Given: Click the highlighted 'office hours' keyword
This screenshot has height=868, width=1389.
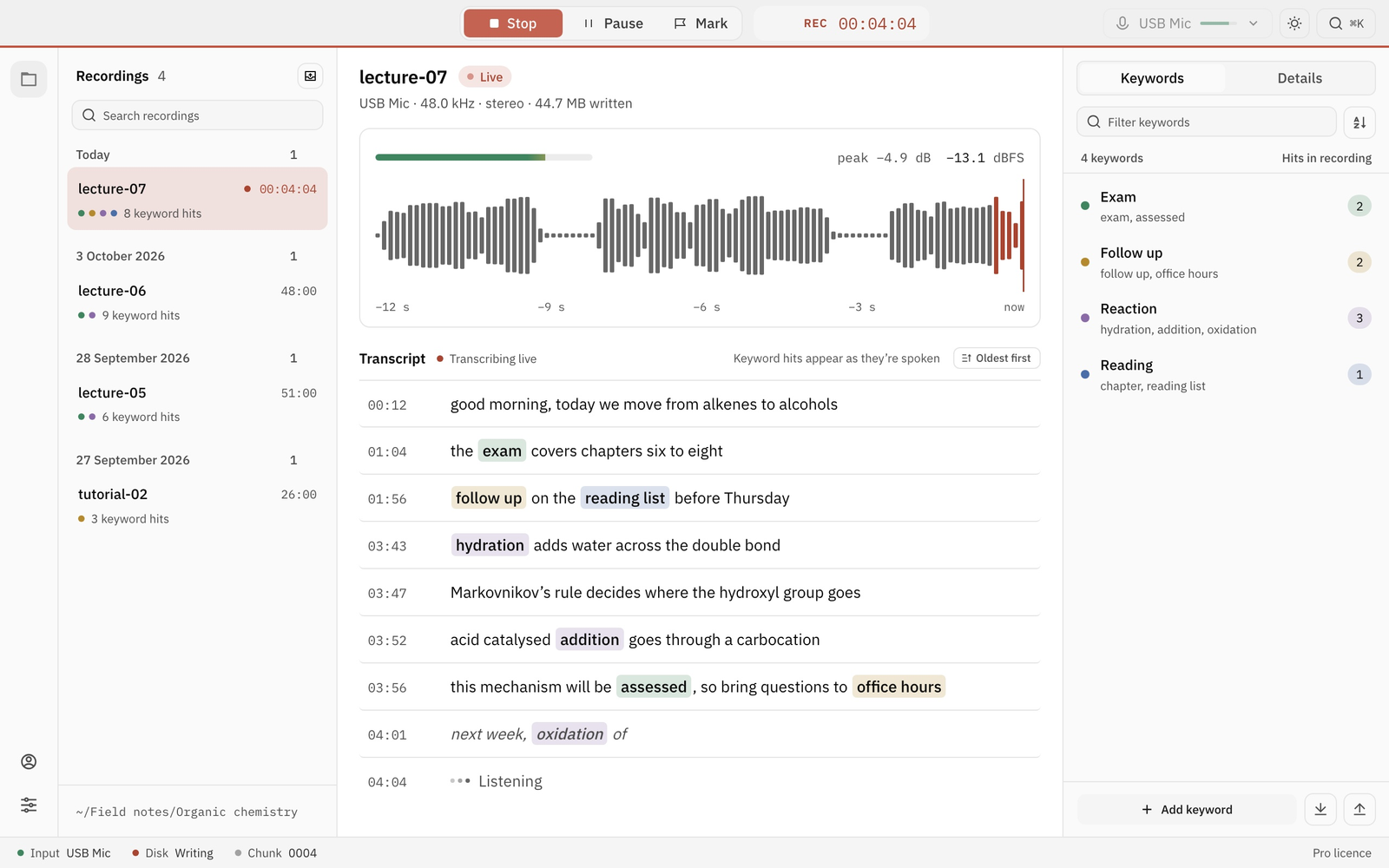Looking at the screenshot, I should click(899, 687).
